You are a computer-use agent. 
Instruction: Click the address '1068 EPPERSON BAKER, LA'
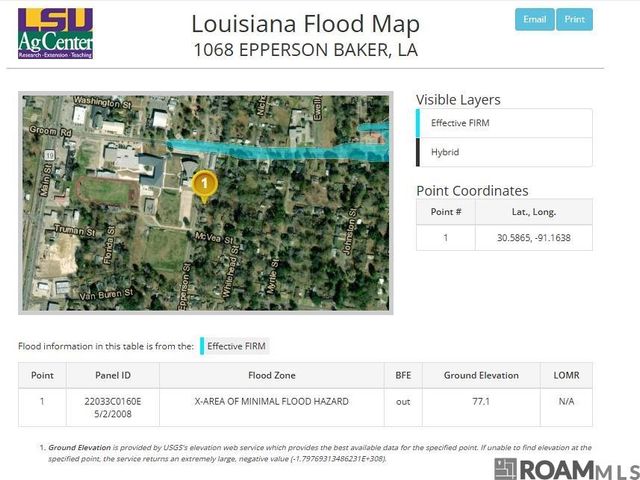click(x=305, y=50)
